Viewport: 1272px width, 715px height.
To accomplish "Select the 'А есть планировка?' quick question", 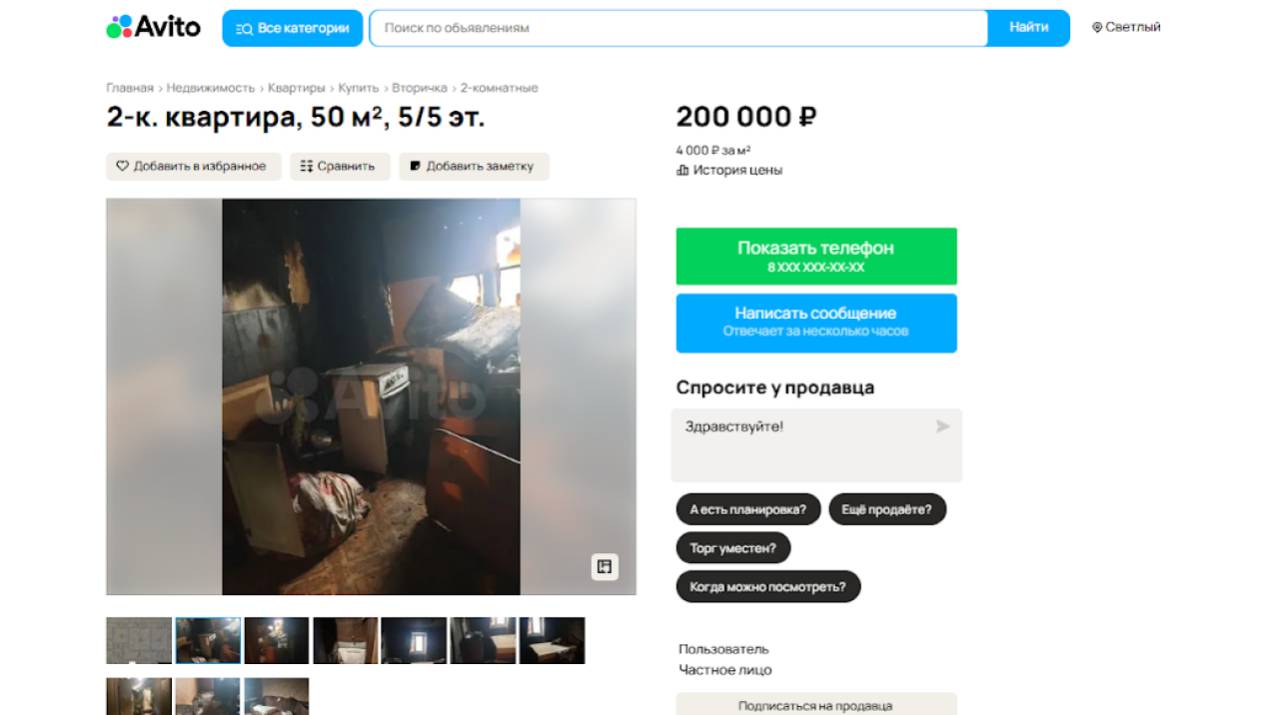I will click(x=747, y=509).
